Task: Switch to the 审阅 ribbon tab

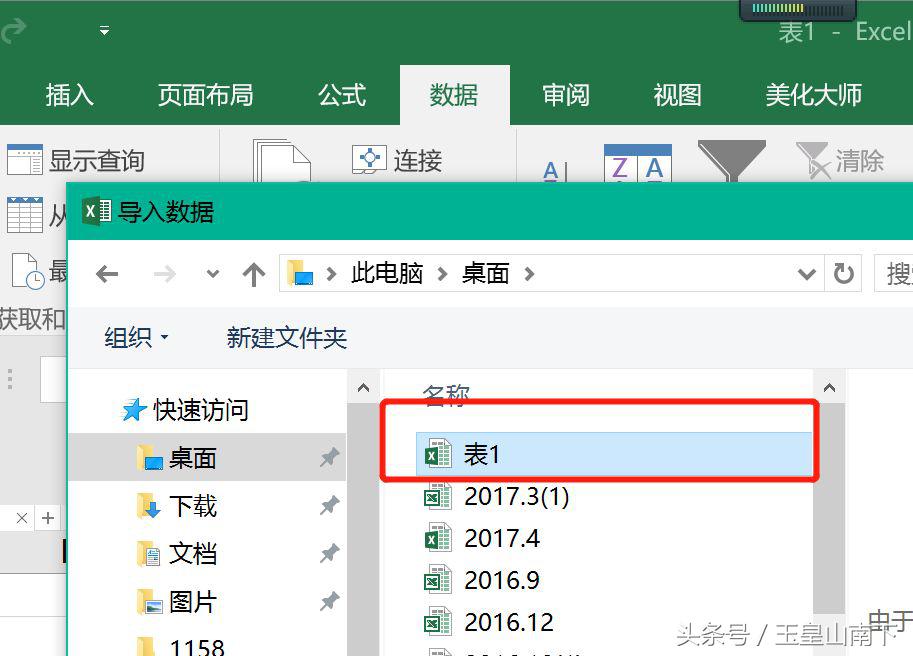Action: point(565,94)
